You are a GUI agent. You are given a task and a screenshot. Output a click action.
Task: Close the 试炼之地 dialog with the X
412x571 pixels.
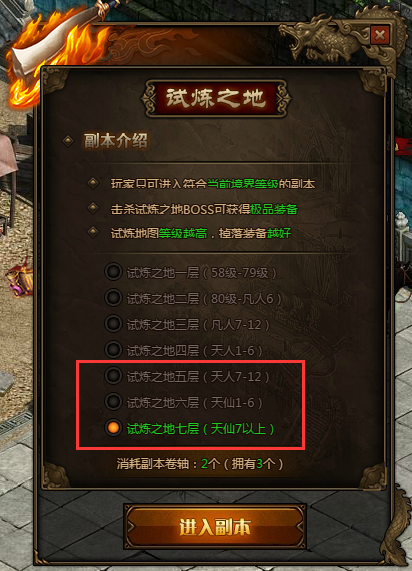pyautogui.click(x=380, y=35)
